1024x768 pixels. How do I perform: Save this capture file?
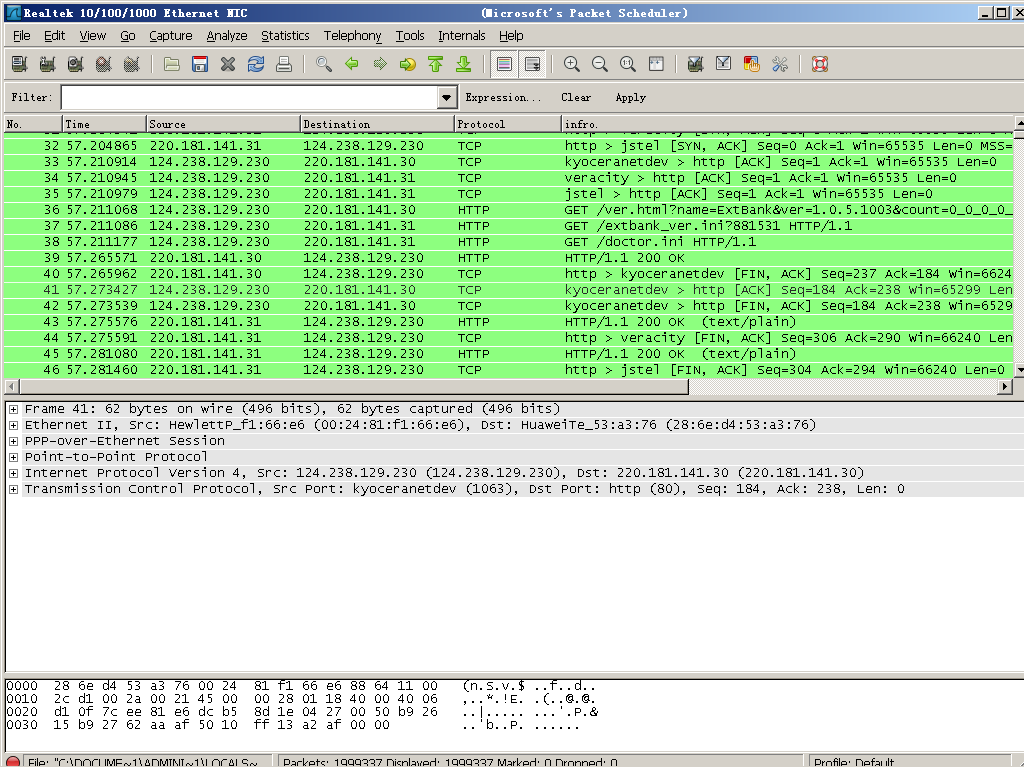[x=200, y=64]
